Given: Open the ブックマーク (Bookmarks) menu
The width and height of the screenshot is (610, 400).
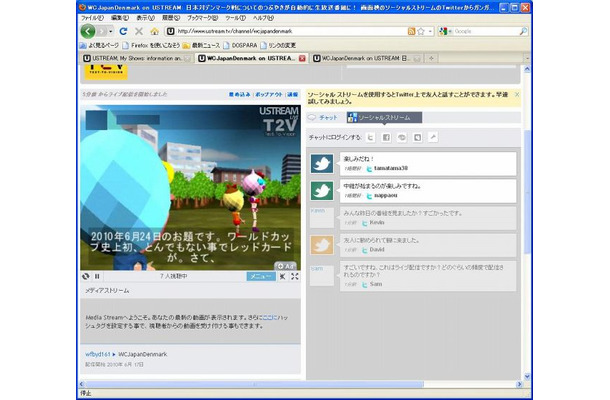Looking at the screenshot, I should (202, 18).
